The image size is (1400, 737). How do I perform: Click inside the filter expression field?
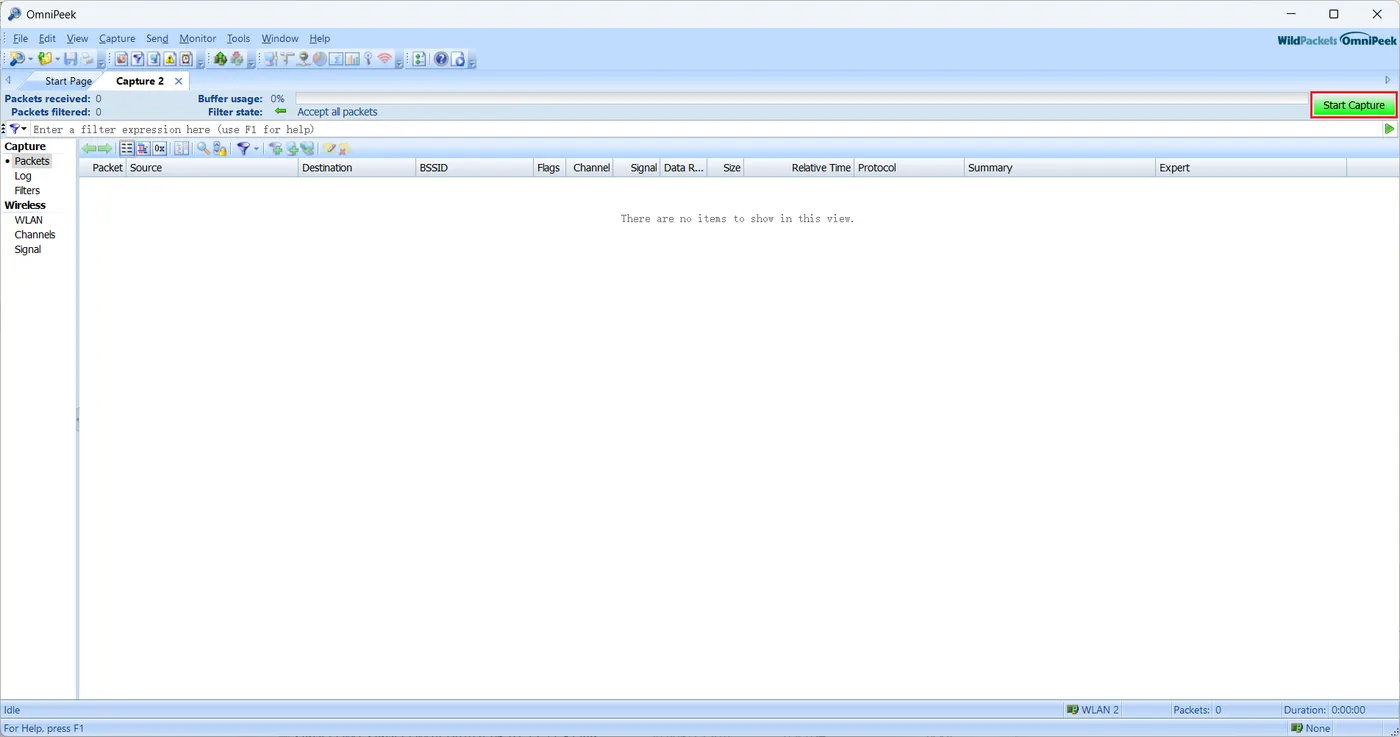[706, 129]
